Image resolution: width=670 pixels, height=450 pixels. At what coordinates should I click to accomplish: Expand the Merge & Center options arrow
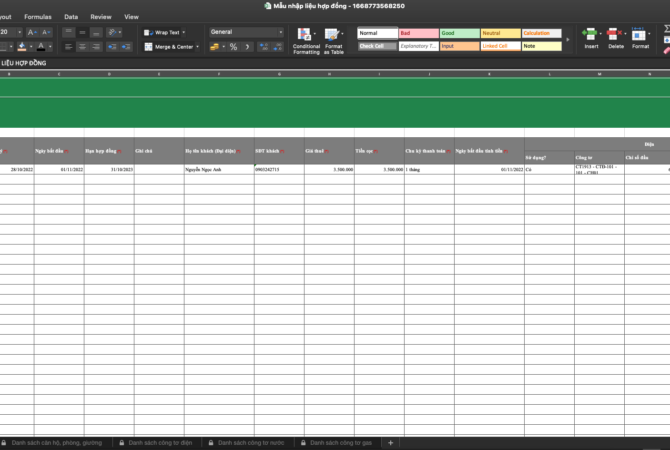[x=199, y=47]
